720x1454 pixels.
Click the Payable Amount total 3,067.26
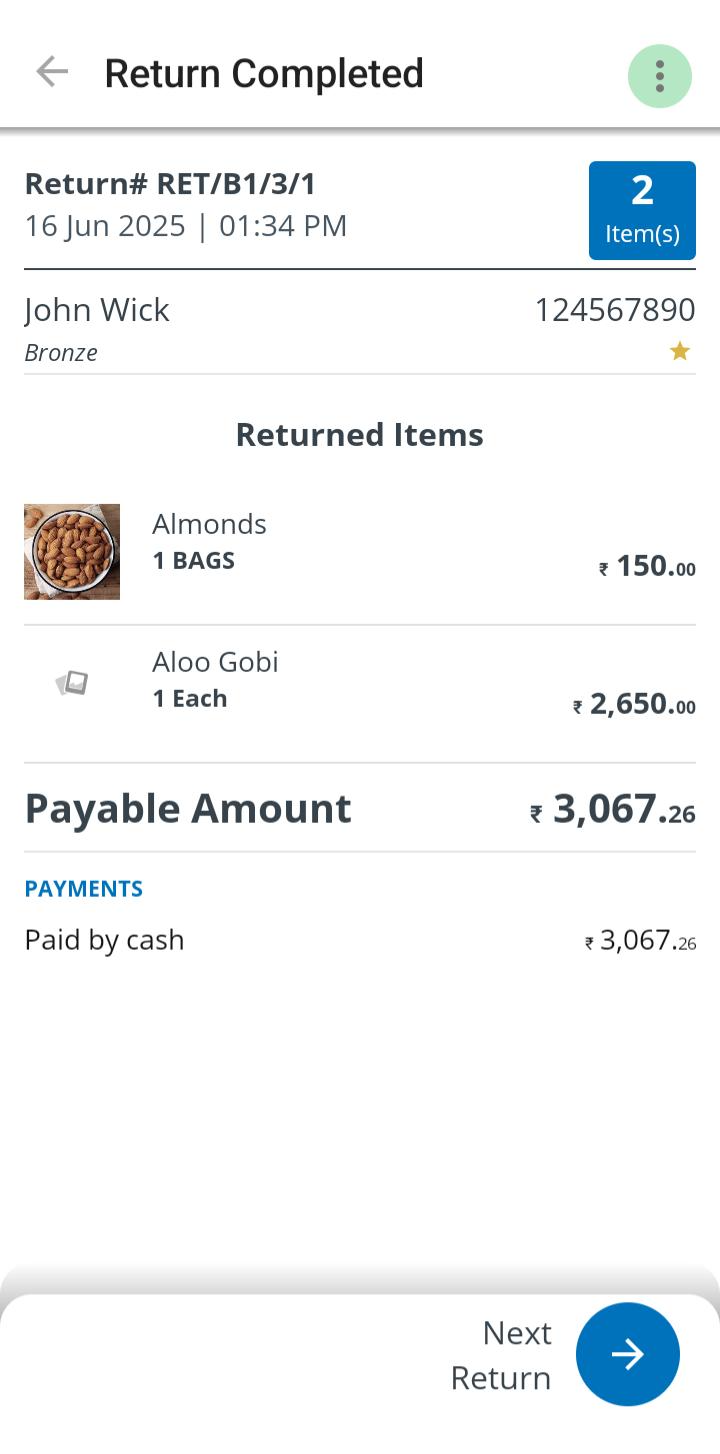click(613, 810)
